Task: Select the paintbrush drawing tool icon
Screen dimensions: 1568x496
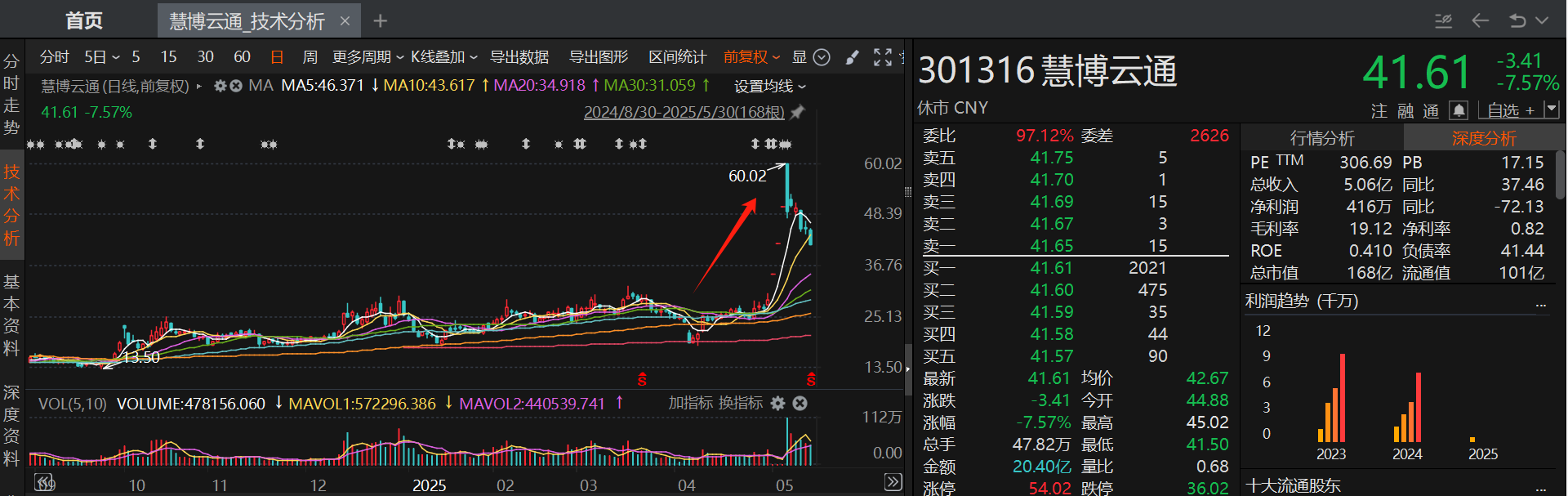Action: tap(852, 57)
